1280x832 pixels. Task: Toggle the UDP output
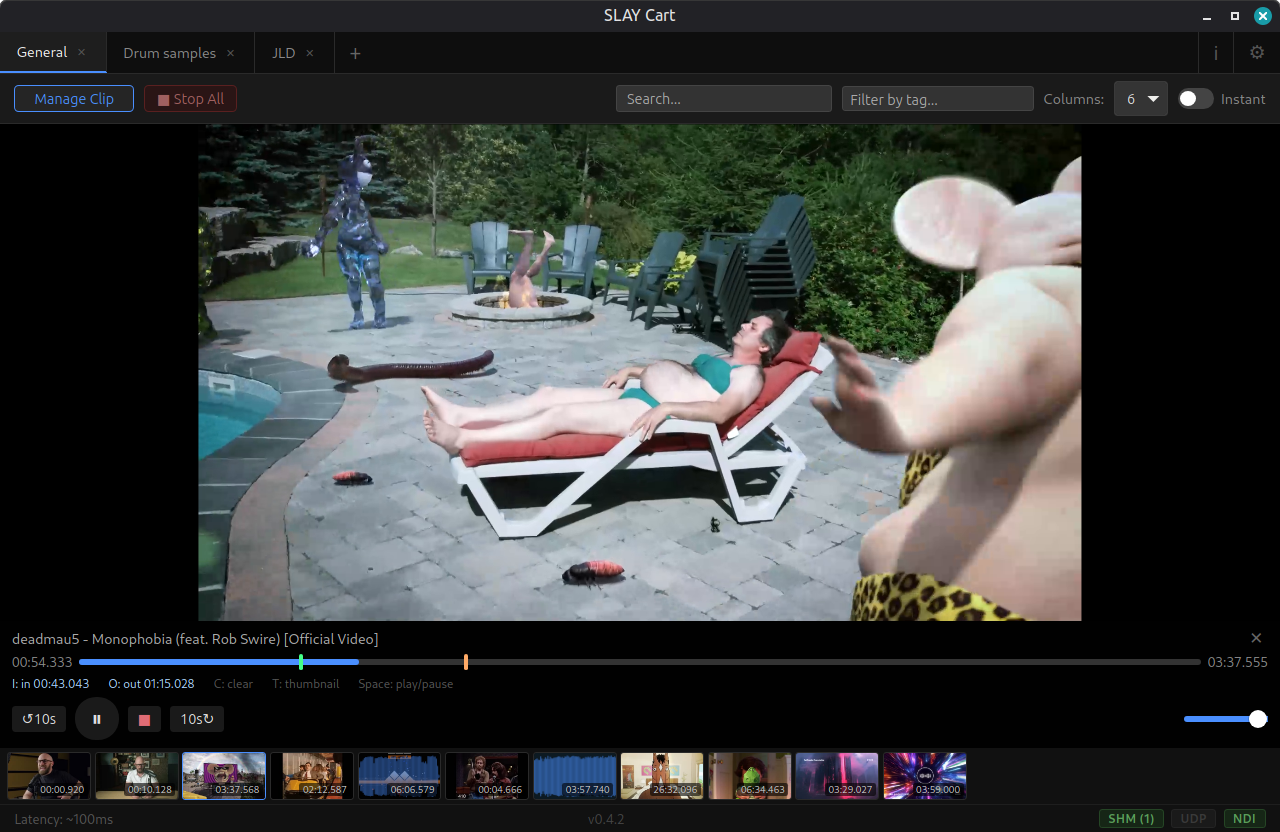[1193, 818]
